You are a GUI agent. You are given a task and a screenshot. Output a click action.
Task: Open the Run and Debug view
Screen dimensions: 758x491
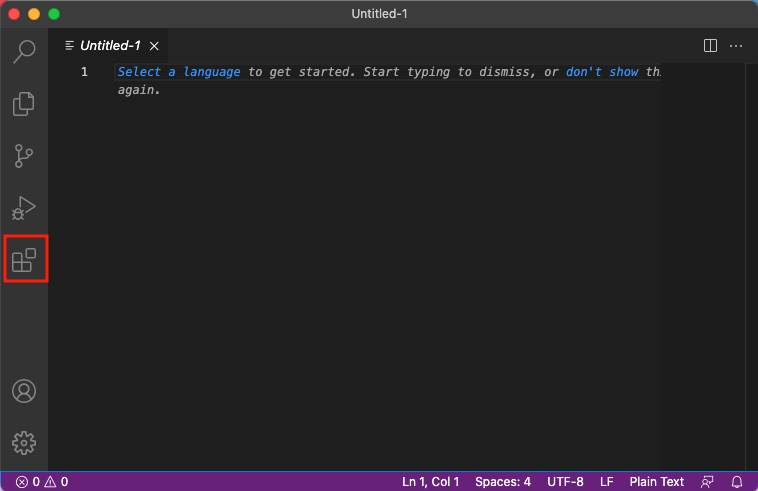24,208
